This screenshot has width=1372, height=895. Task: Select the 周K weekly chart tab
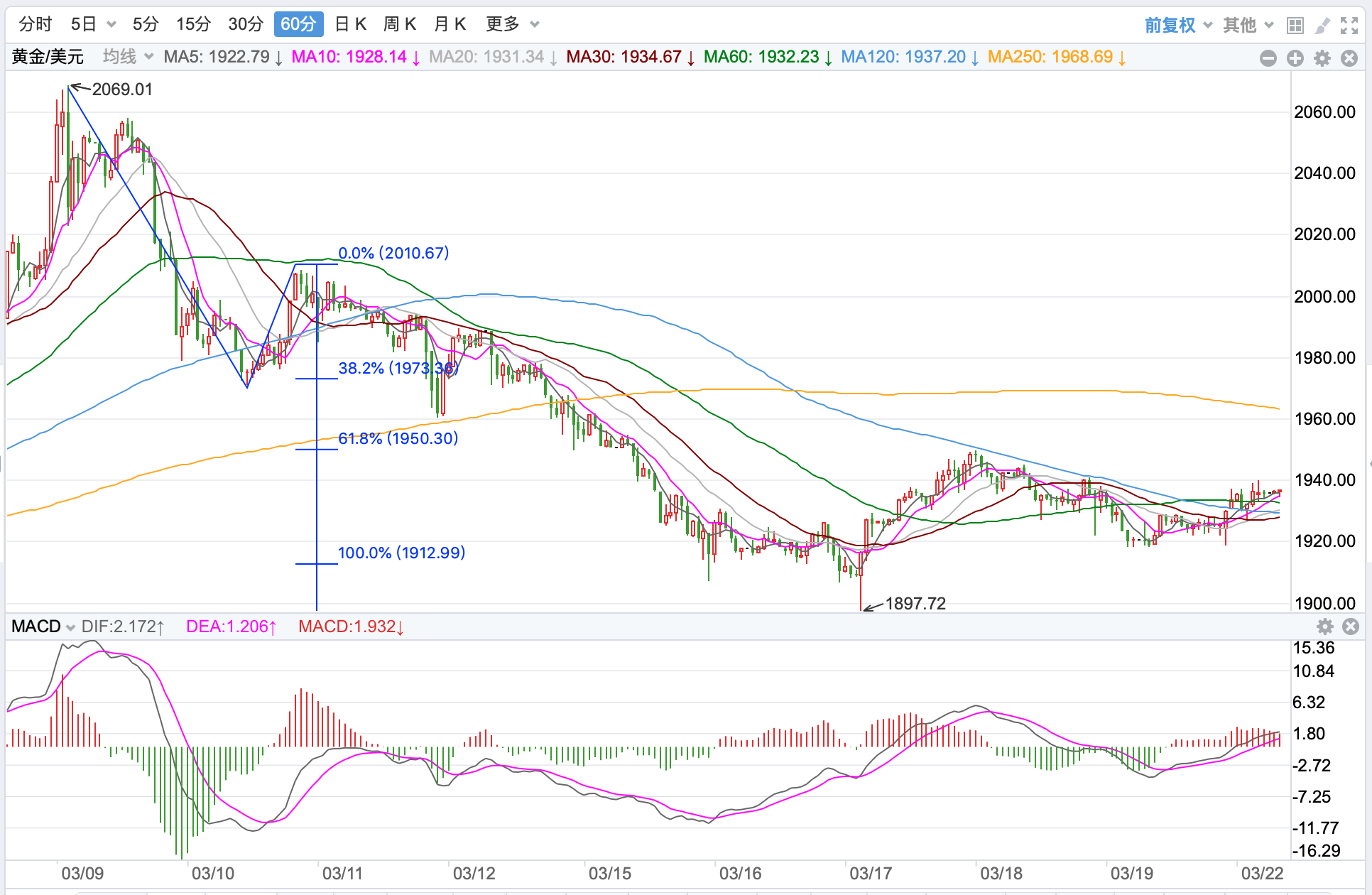(399, 24)
